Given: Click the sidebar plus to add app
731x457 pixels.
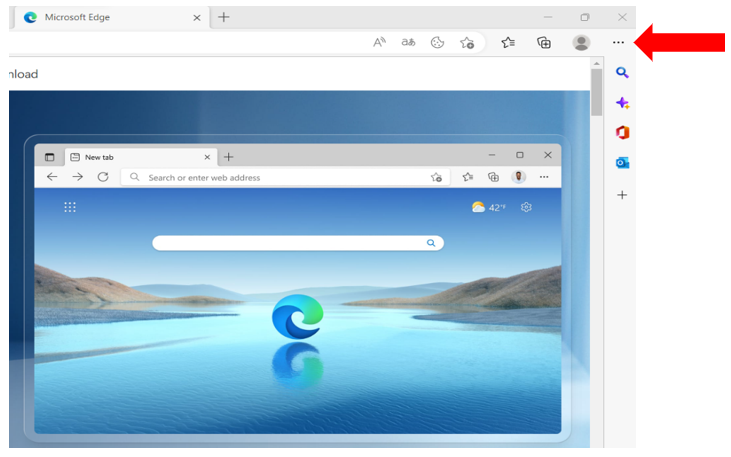Looking at the screenshot, I should (x=622, y=194).
